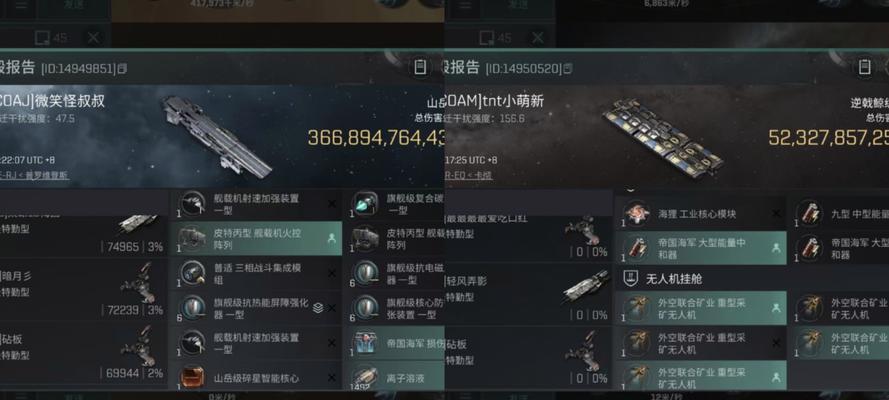The image size is (889, 400).
Task: Click clipboard icon on left kill report
Action: pyautogui.click(x=420, y=67)
